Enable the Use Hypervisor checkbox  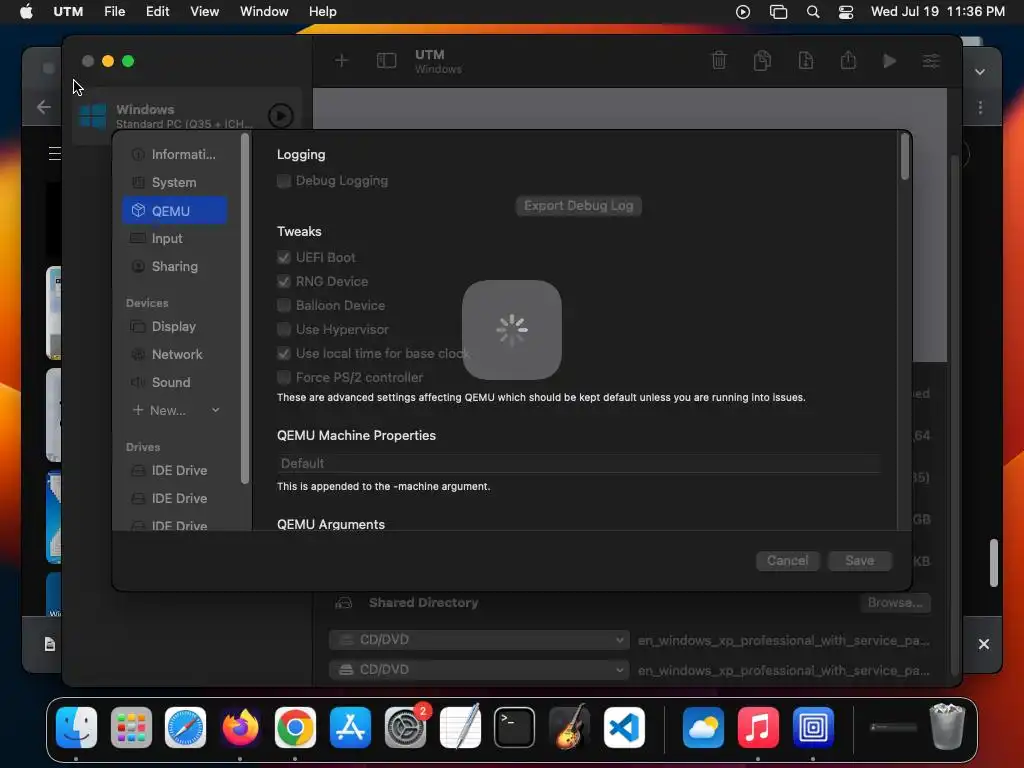(283, 330)
